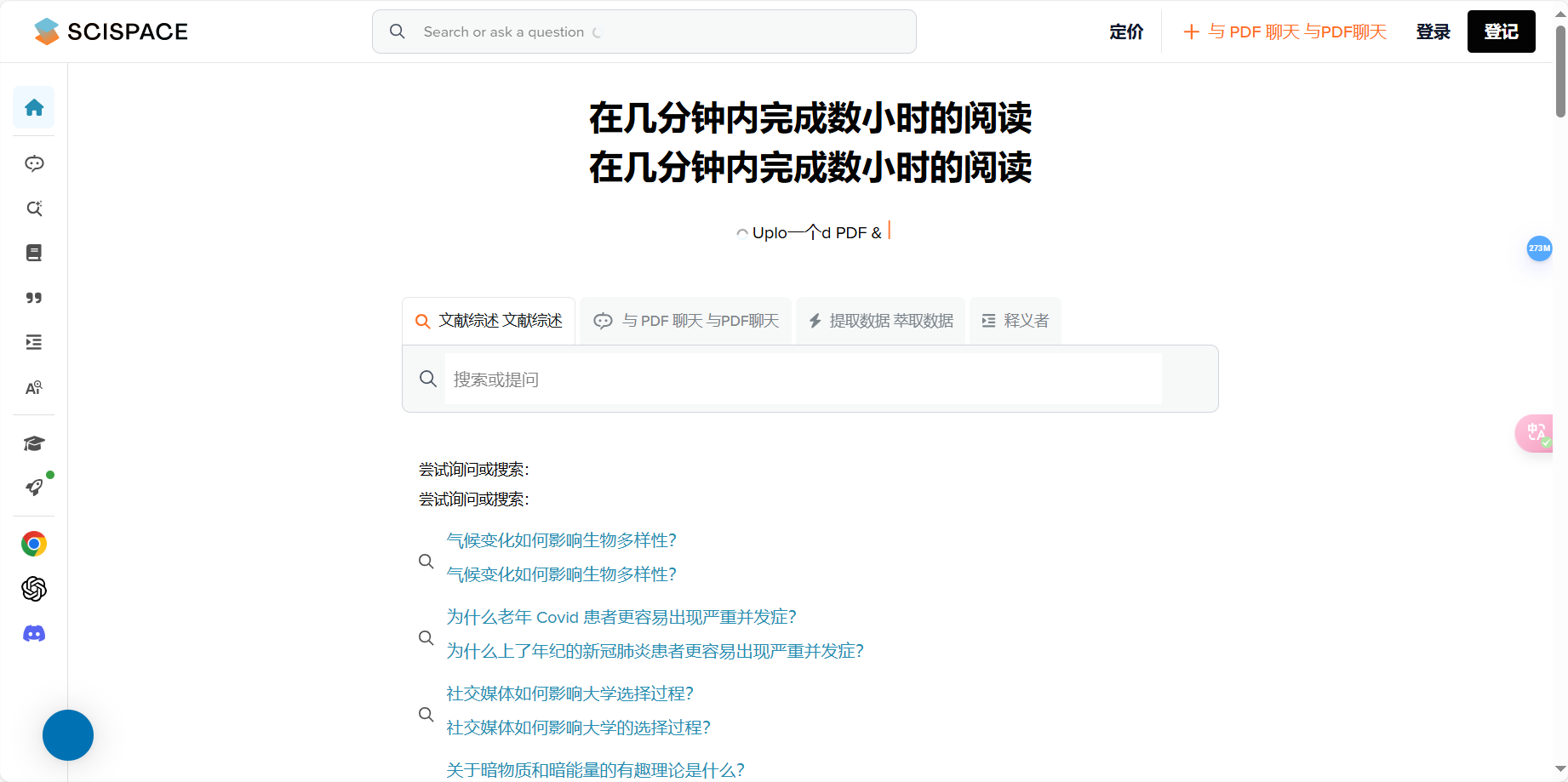Click the graduation cap academic icon

33,443
